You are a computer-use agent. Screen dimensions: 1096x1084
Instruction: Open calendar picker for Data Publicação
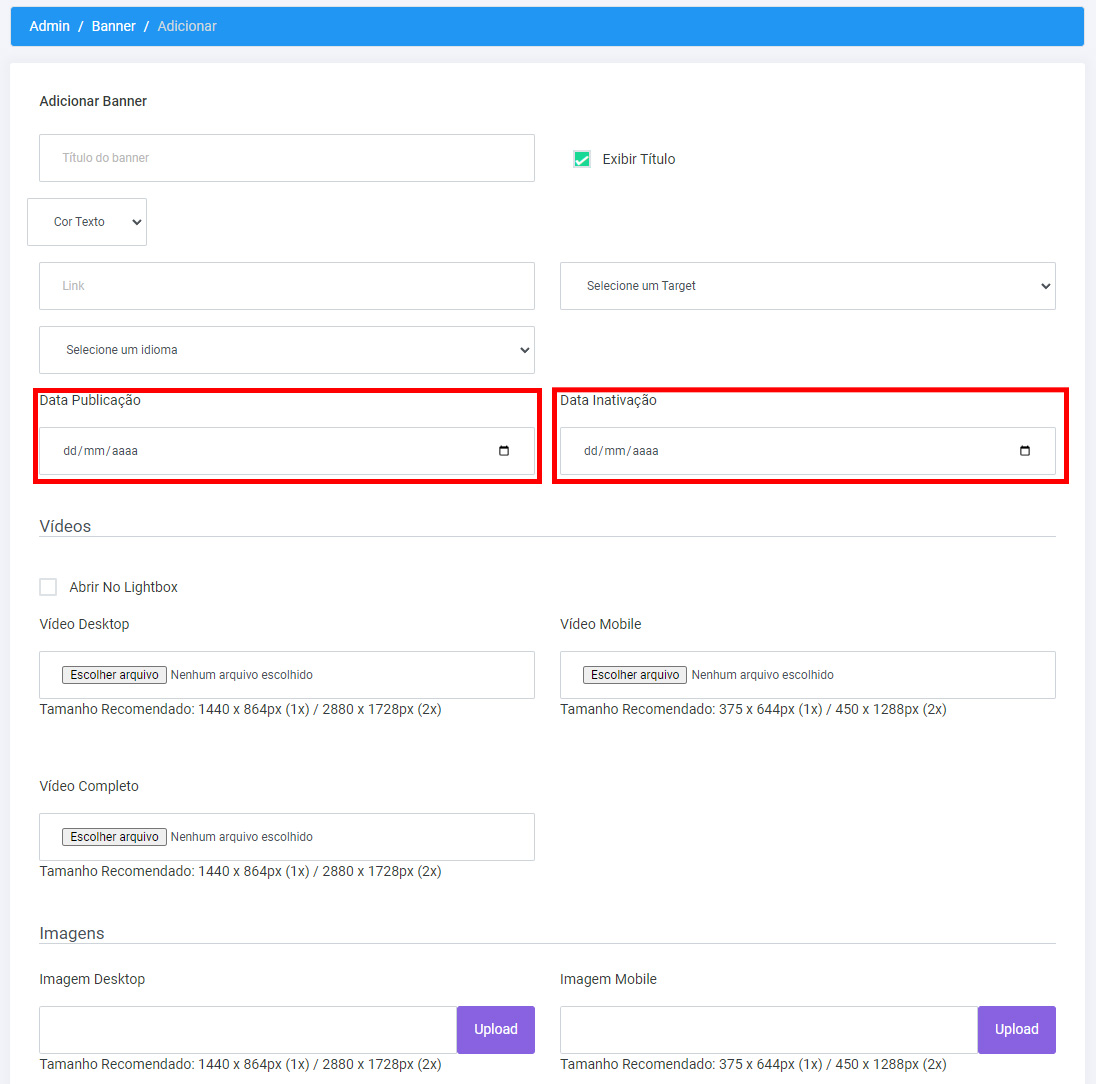pos(504,451)
